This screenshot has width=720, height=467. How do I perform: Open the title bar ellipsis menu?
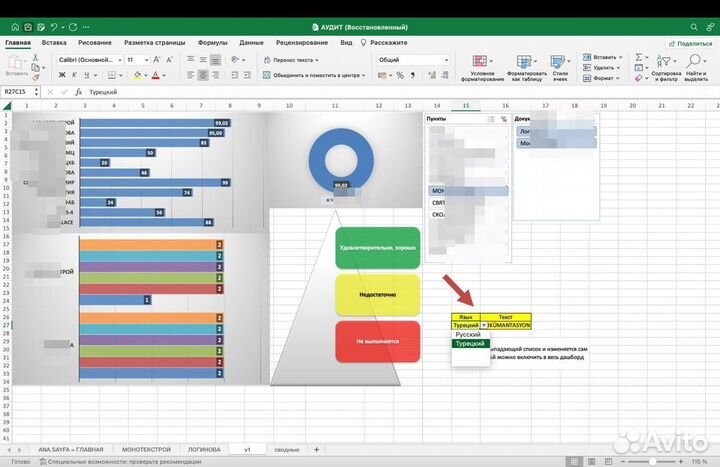[86, 28]
